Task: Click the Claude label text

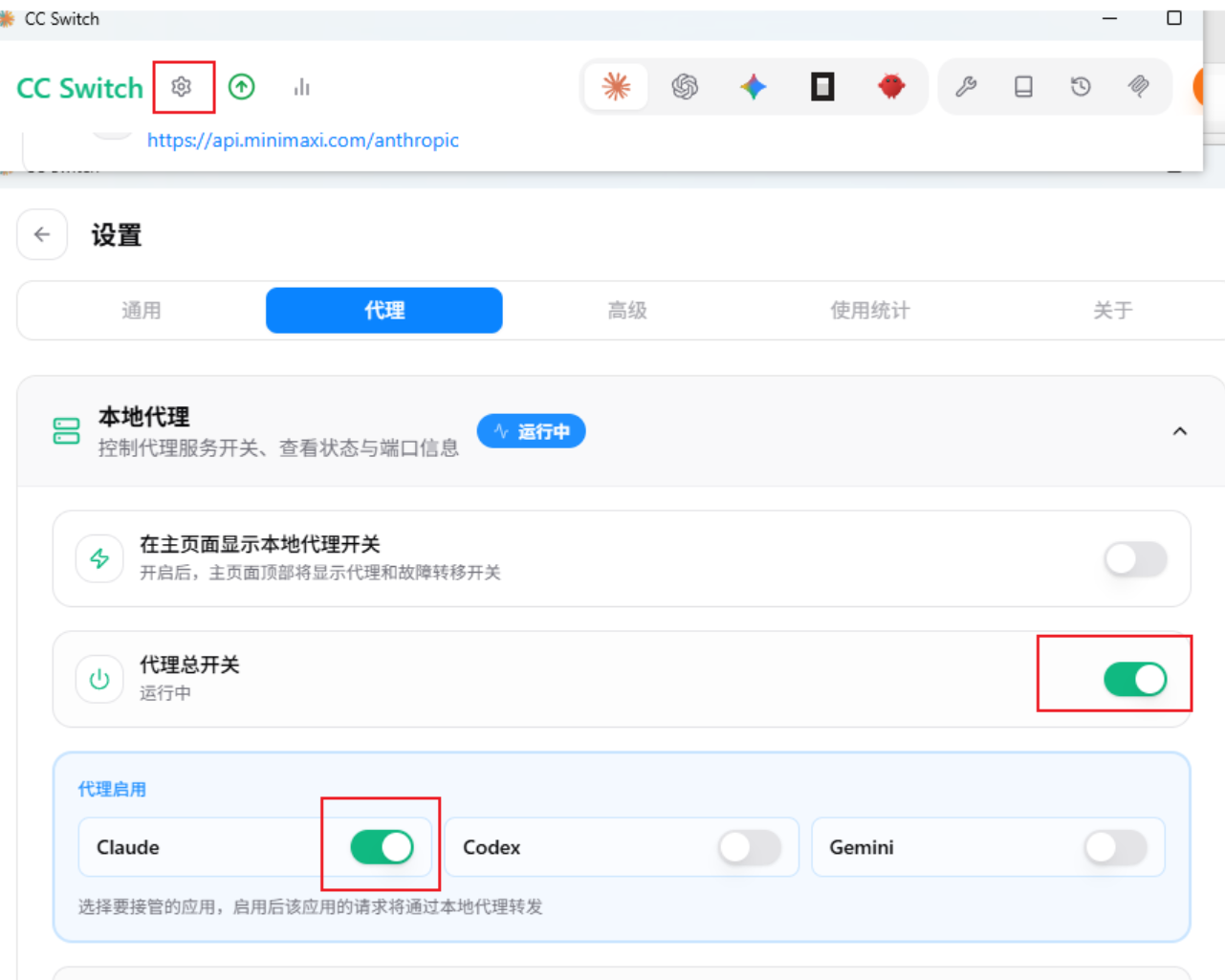Action: (128, 848)
